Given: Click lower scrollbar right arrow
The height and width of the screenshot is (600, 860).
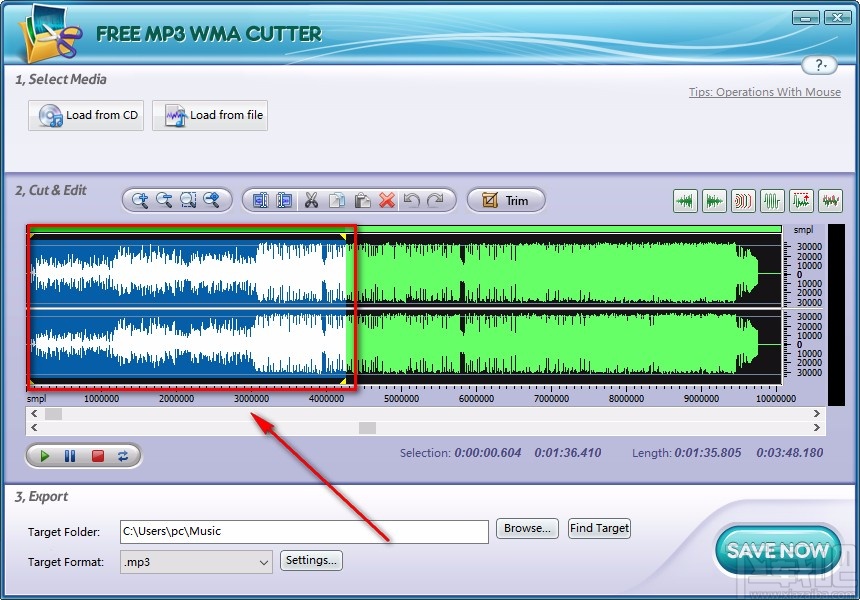Looking at the screenshot, I should click(817, 428).
